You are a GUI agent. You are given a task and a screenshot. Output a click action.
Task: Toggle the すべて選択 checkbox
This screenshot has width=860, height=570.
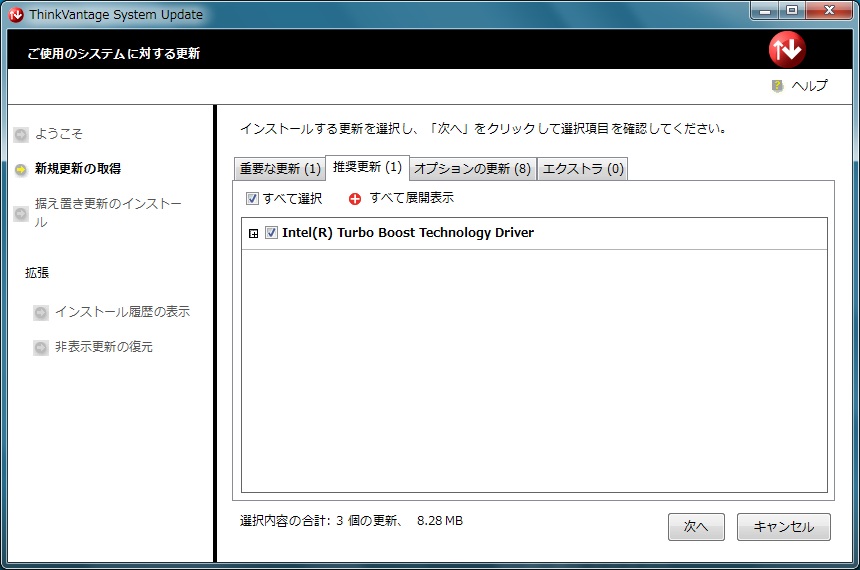252,199
